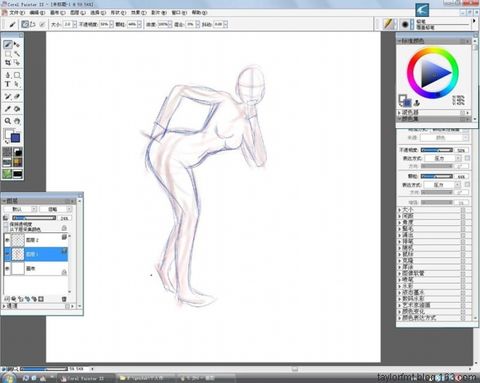Select the Grabber hand tool
This screenshot has width=480, height=383.
[17, 121]
